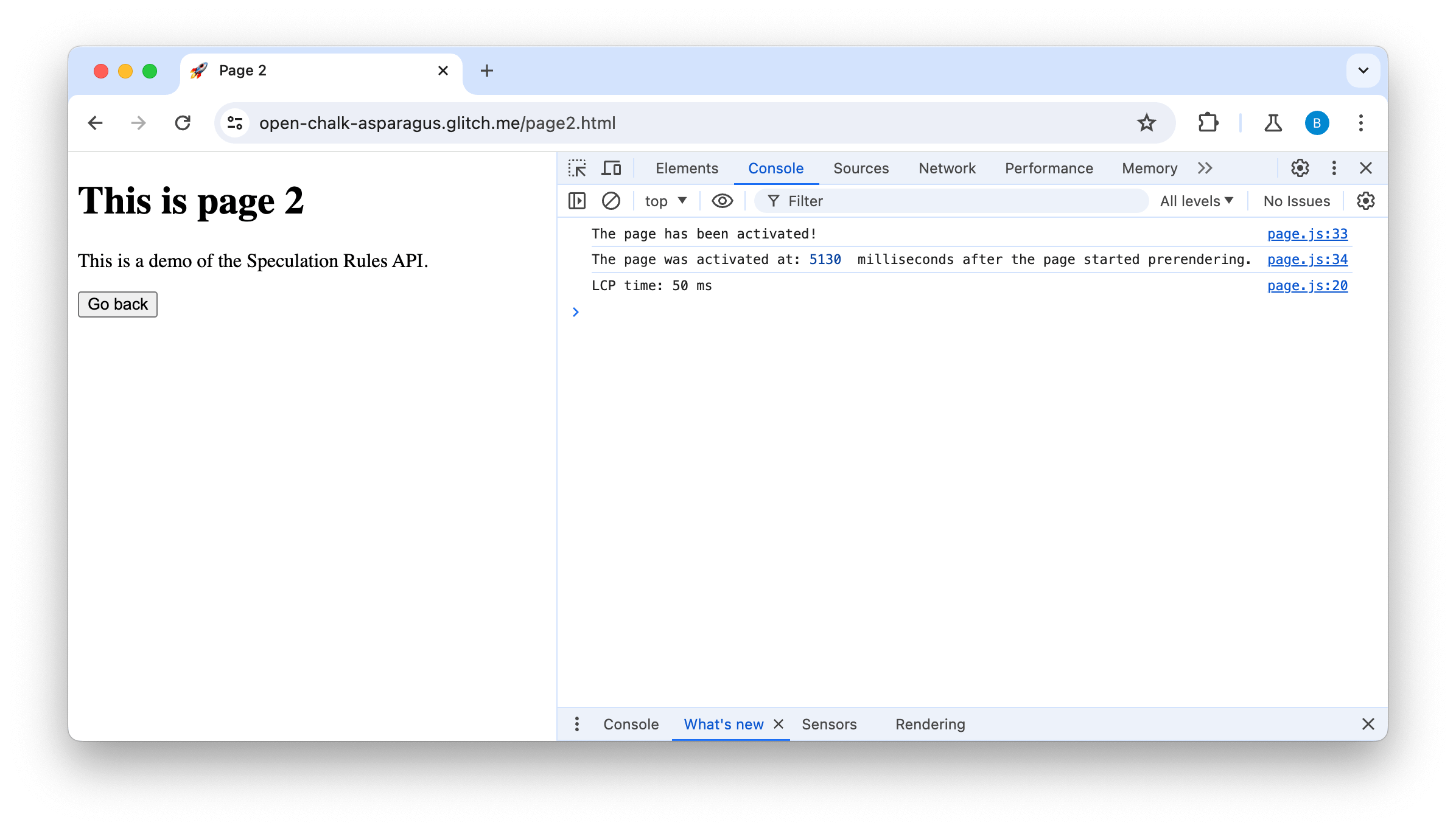Close the What's new tab
1456x831 pixels.
click(x=779, y=724)
